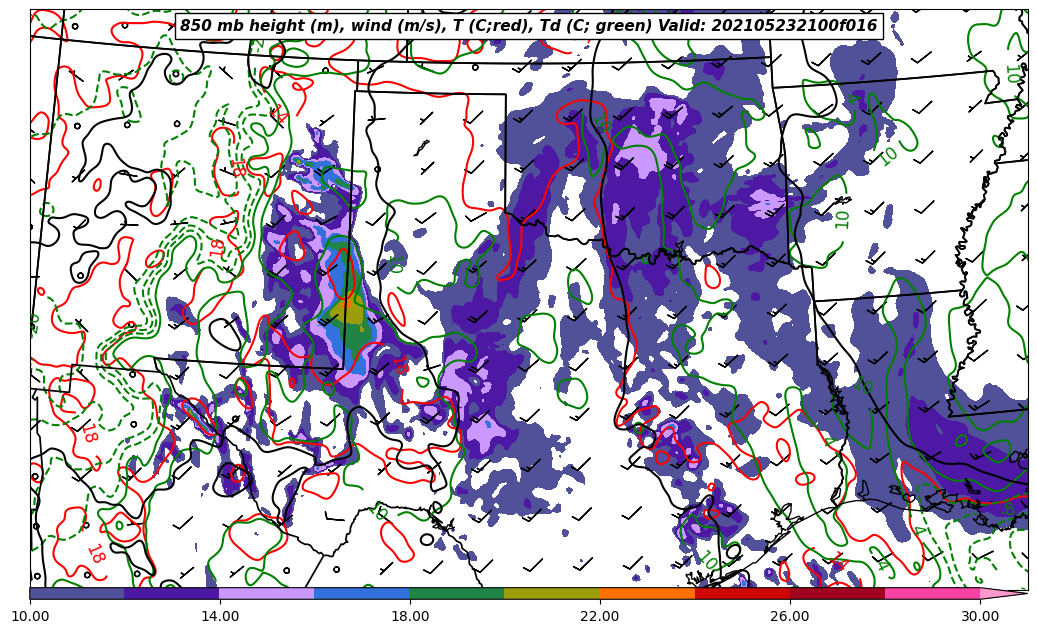Select the orange segment of the colorbar

647,593
